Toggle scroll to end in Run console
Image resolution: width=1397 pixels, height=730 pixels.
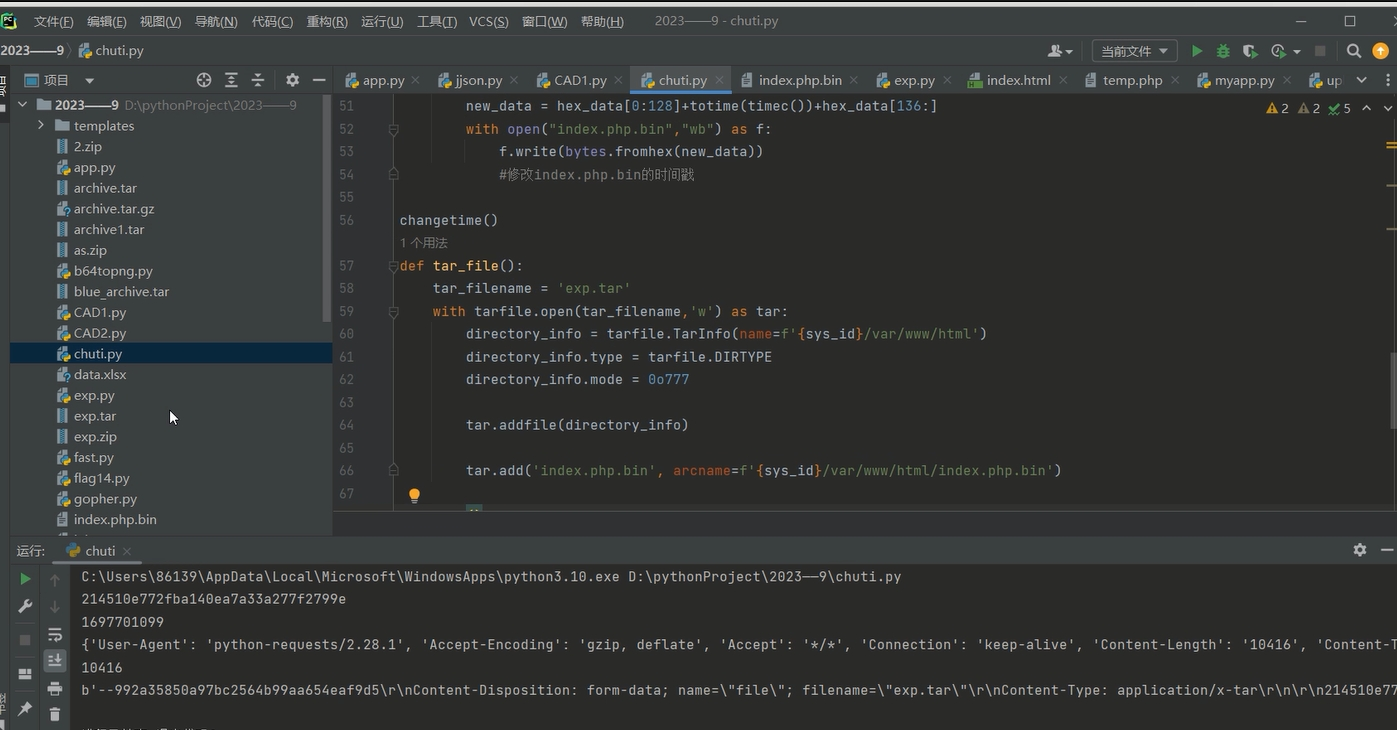pyautogui.click(x=55, y=661)
